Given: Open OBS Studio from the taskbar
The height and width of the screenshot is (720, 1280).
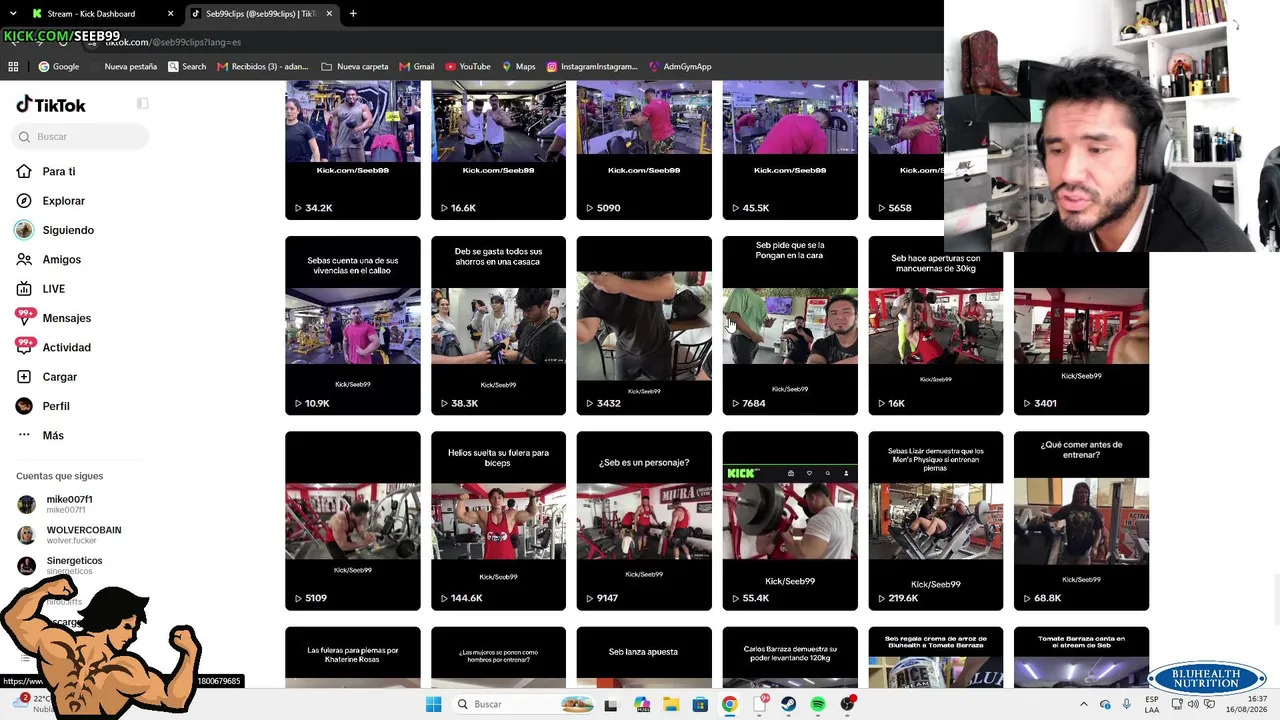Looking at the screenshot, I should click(x=847, y=704).
